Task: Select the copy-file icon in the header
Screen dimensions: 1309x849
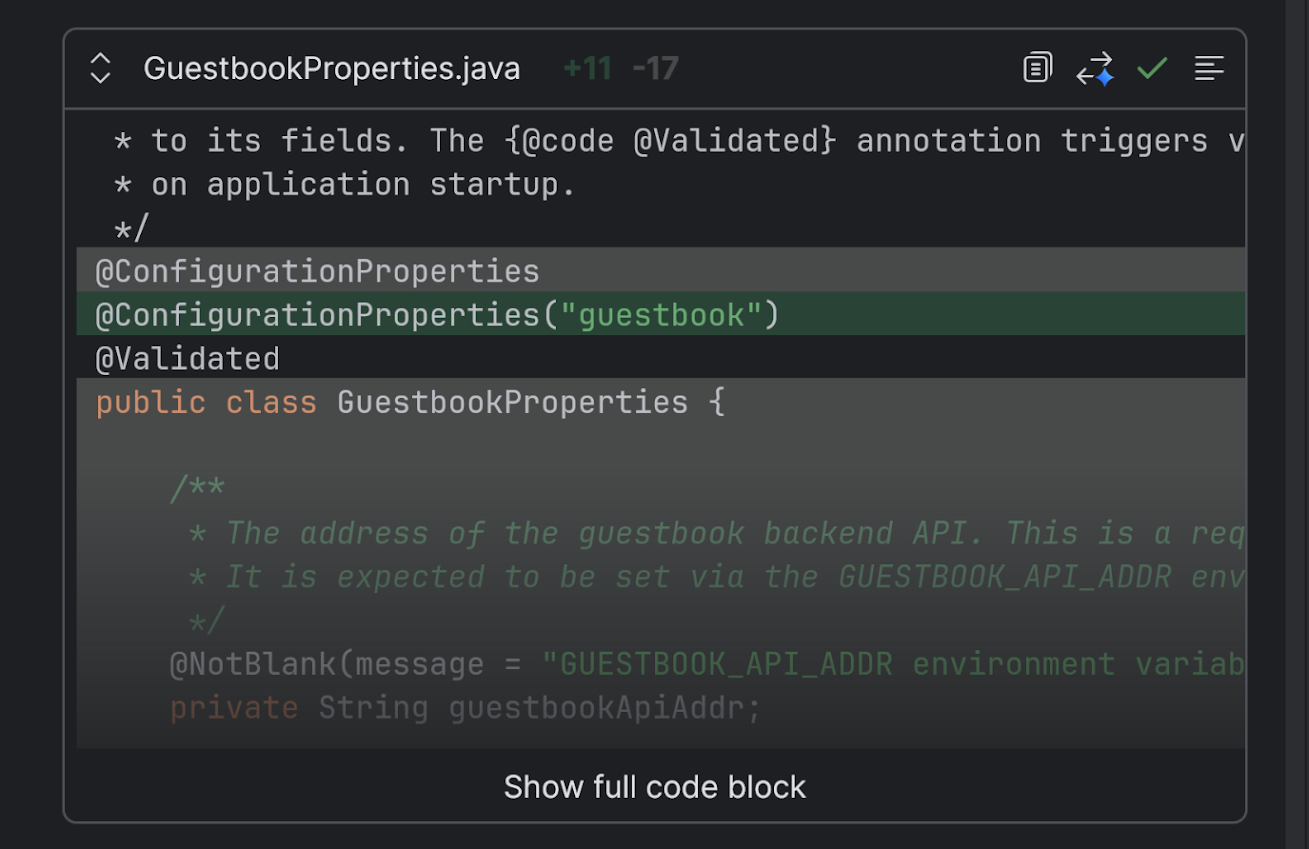Action: pos(1037,67)
